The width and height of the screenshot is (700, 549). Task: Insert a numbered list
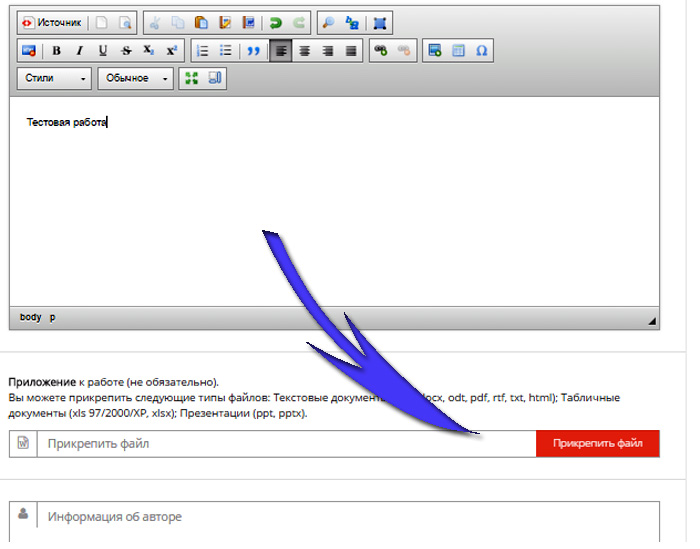click(x=203, y=50)
